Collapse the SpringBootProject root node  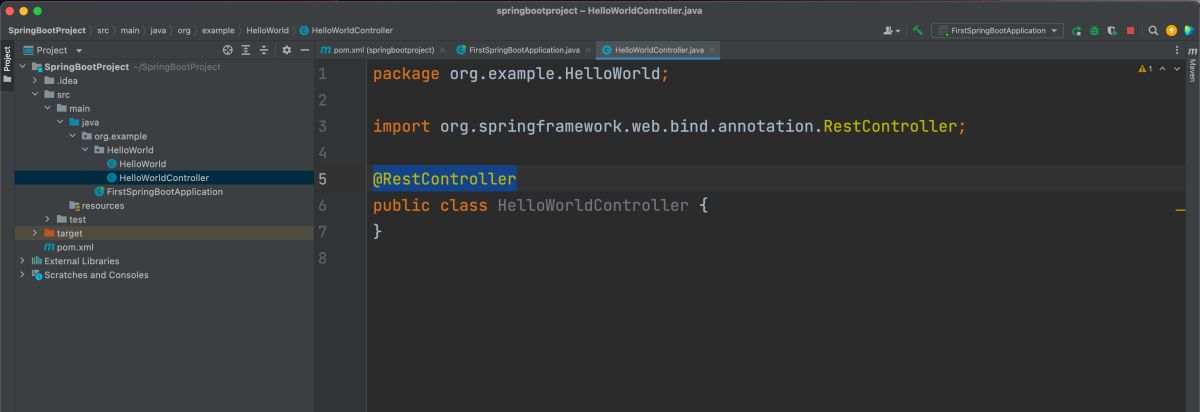23,67
